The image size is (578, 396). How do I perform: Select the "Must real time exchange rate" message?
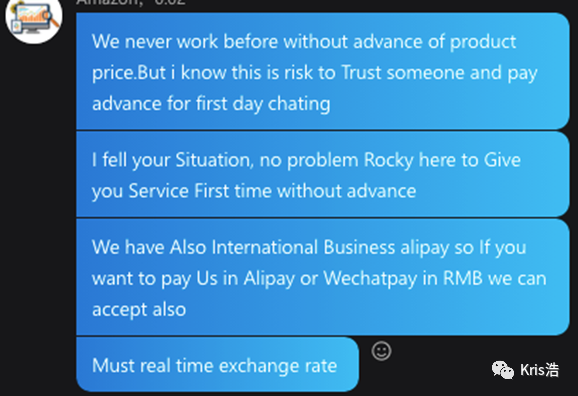coord(217,364)
